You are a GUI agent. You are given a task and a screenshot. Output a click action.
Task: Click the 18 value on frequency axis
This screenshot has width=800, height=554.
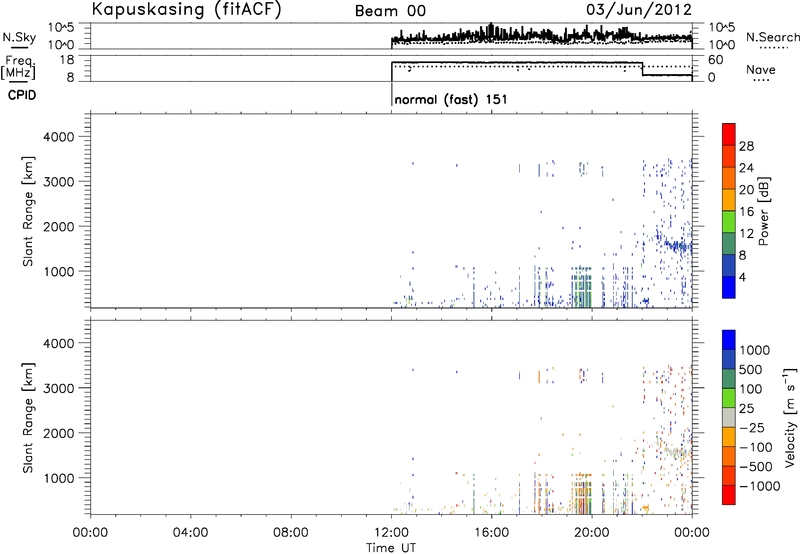pos(67,60)
